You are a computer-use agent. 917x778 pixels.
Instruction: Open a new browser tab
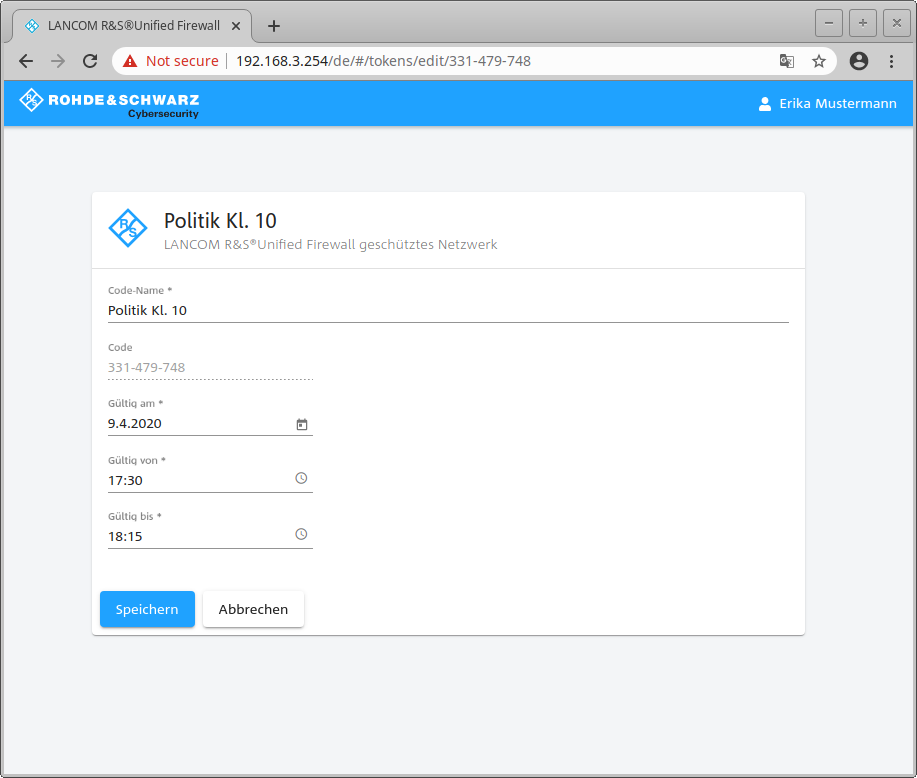[x=274, y=26]
